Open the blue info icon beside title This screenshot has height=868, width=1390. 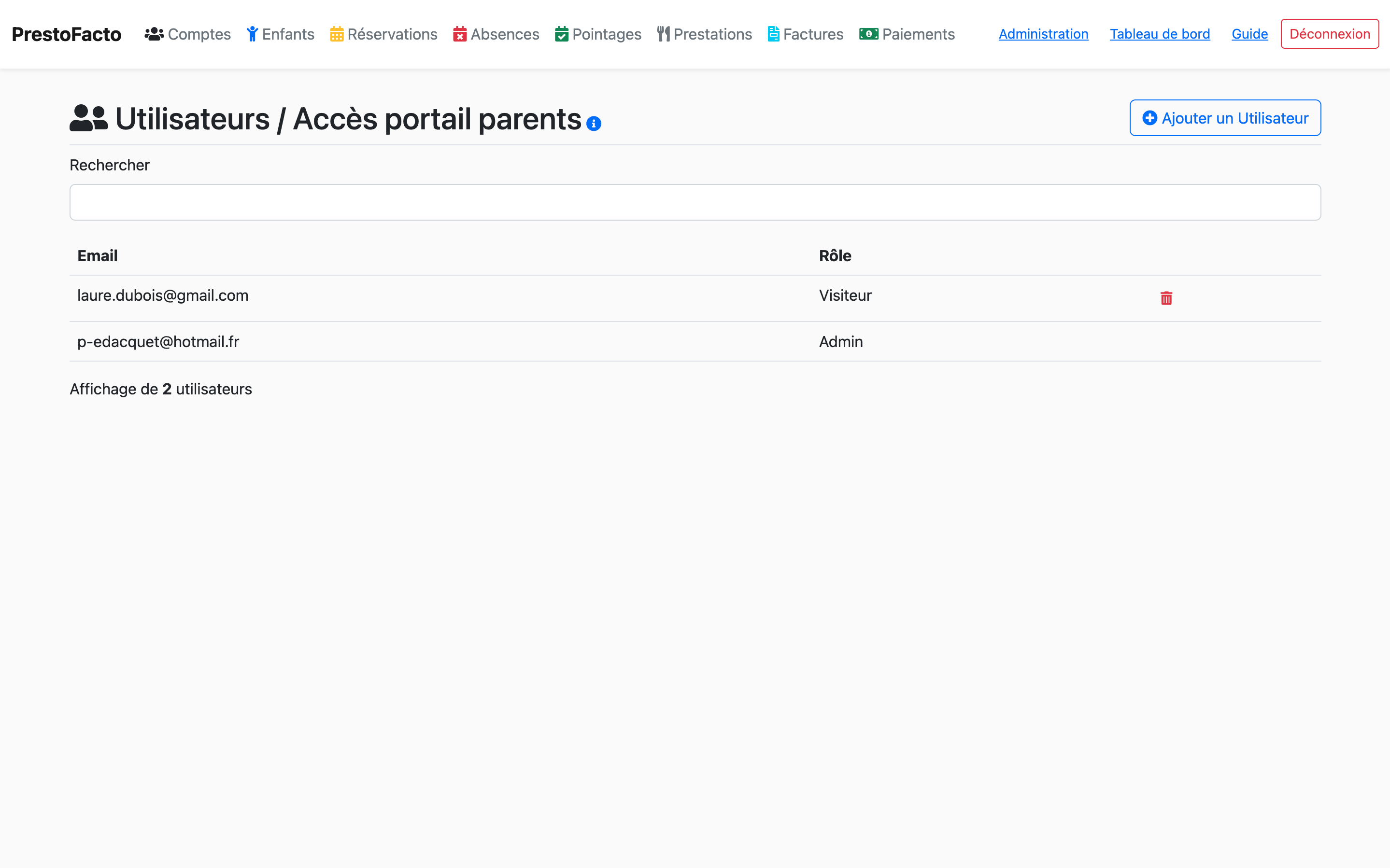coord(594,124)
